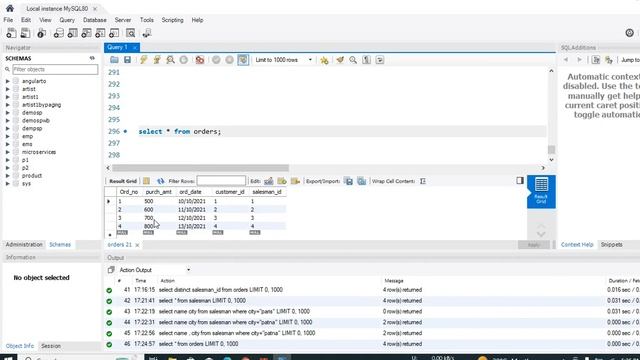Reconnect to DBMS toolbar icon
The height and width of the screenshot is (360, 640).
tap(147, 33)
